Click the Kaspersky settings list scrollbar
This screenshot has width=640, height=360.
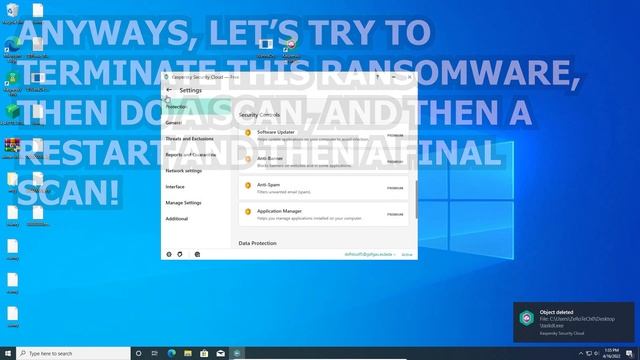(416, 200)
